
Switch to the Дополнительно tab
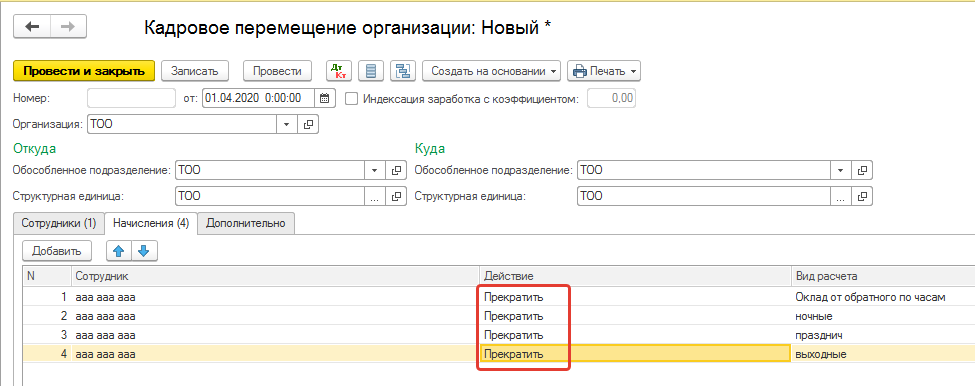(246, 224)
